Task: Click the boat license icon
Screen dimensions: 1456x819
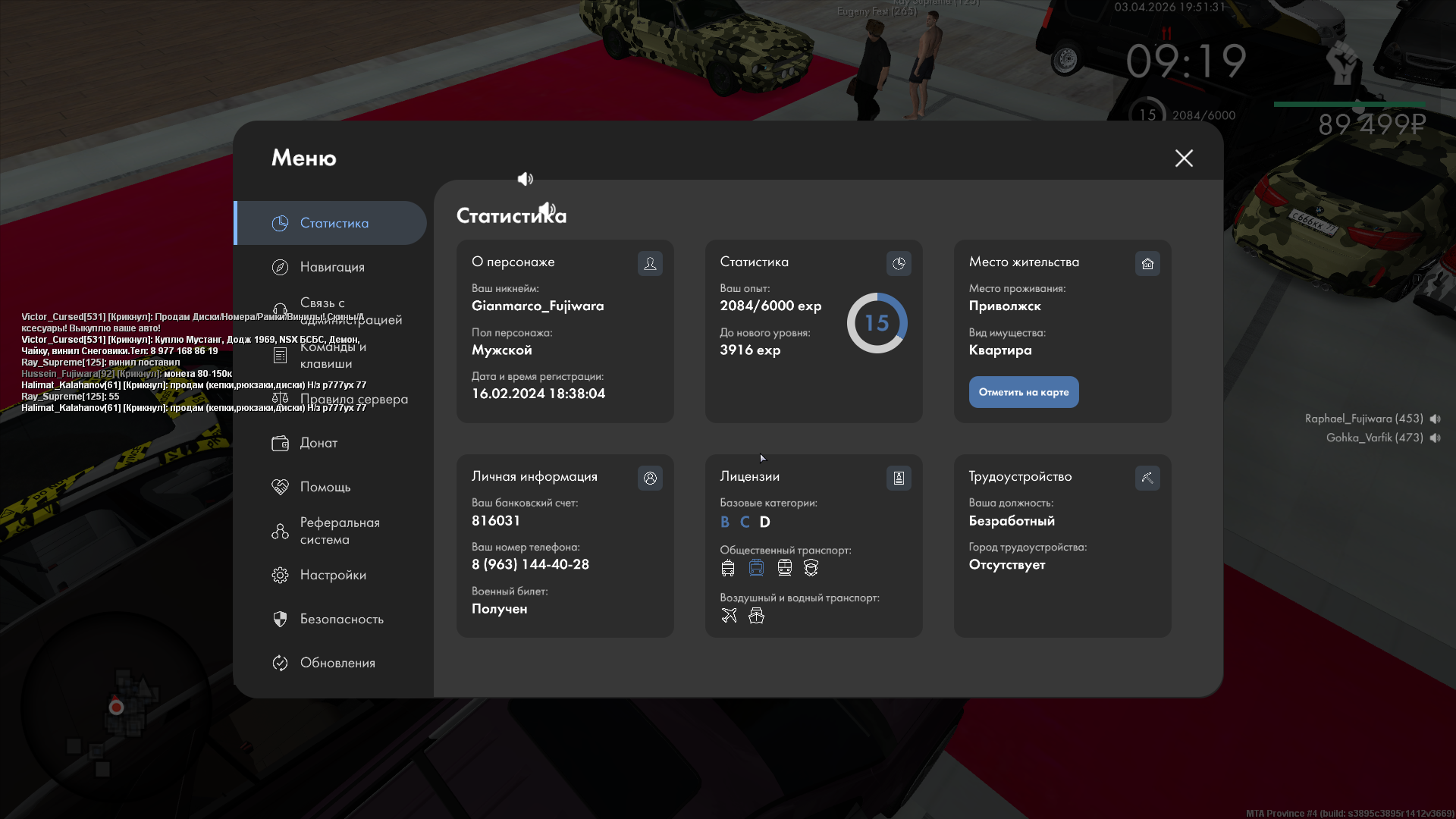Action: pyautogui.click(x=756, y=616)
